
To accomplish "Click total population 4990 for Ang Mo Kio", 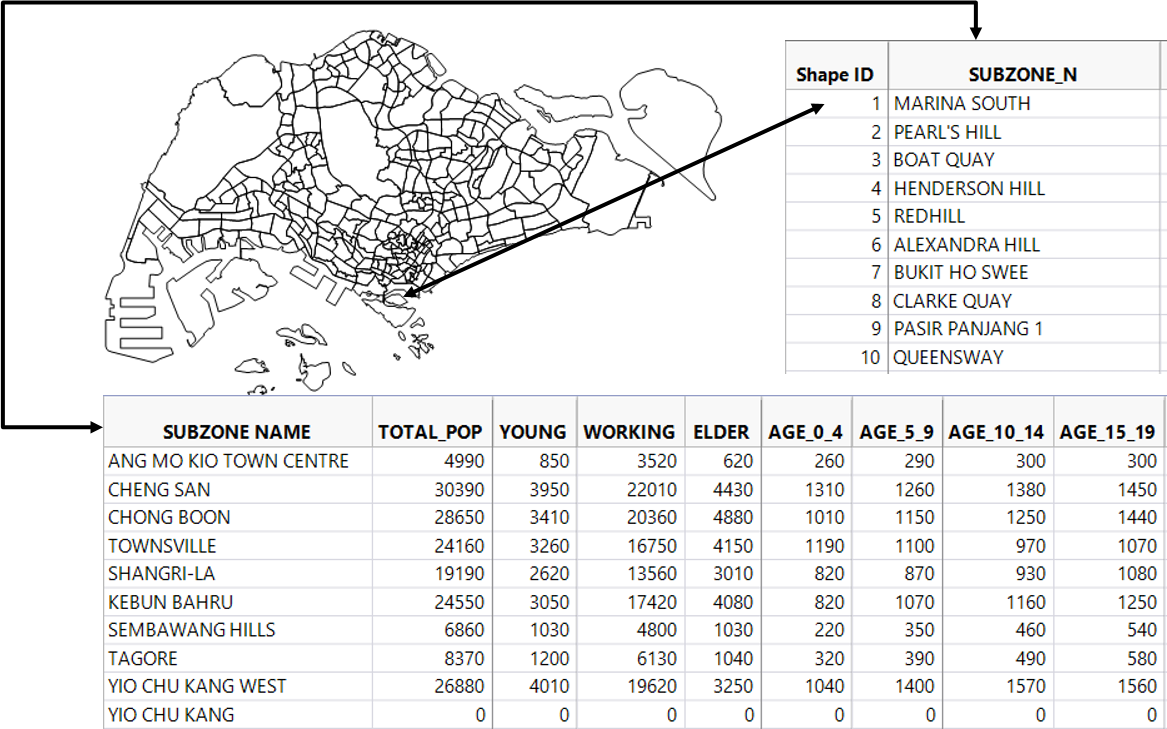I will click(x=432, y=461).
